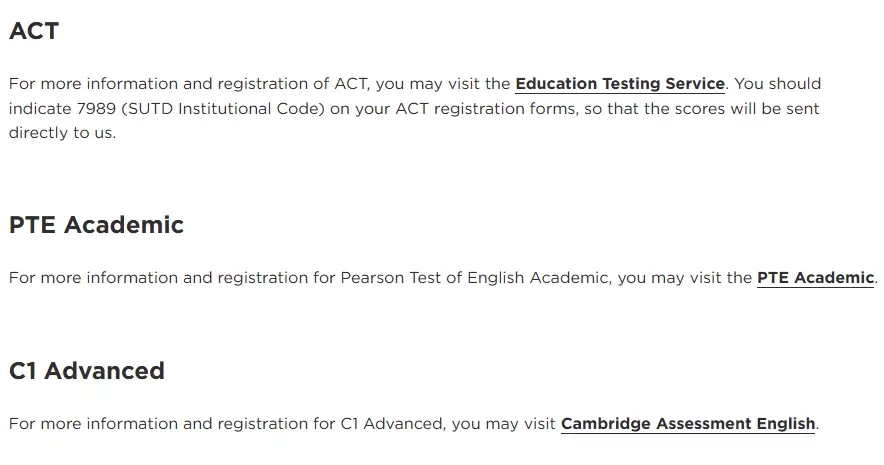Viewport: 884px width, 465px height.
Task: Visit the Cambridge Assessment English link
Action: [688, 423]
